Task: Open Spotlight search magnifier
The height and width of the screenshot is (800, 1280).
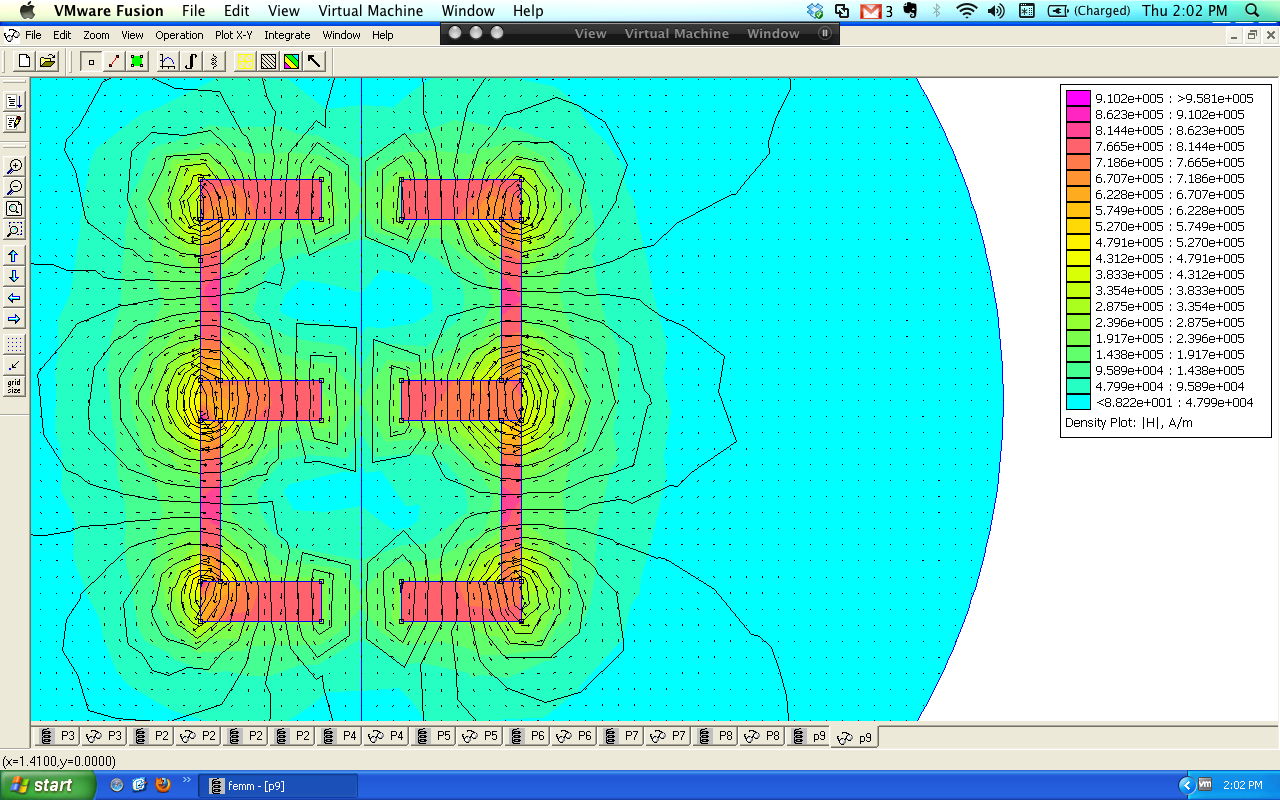Action: point(1252,11)
